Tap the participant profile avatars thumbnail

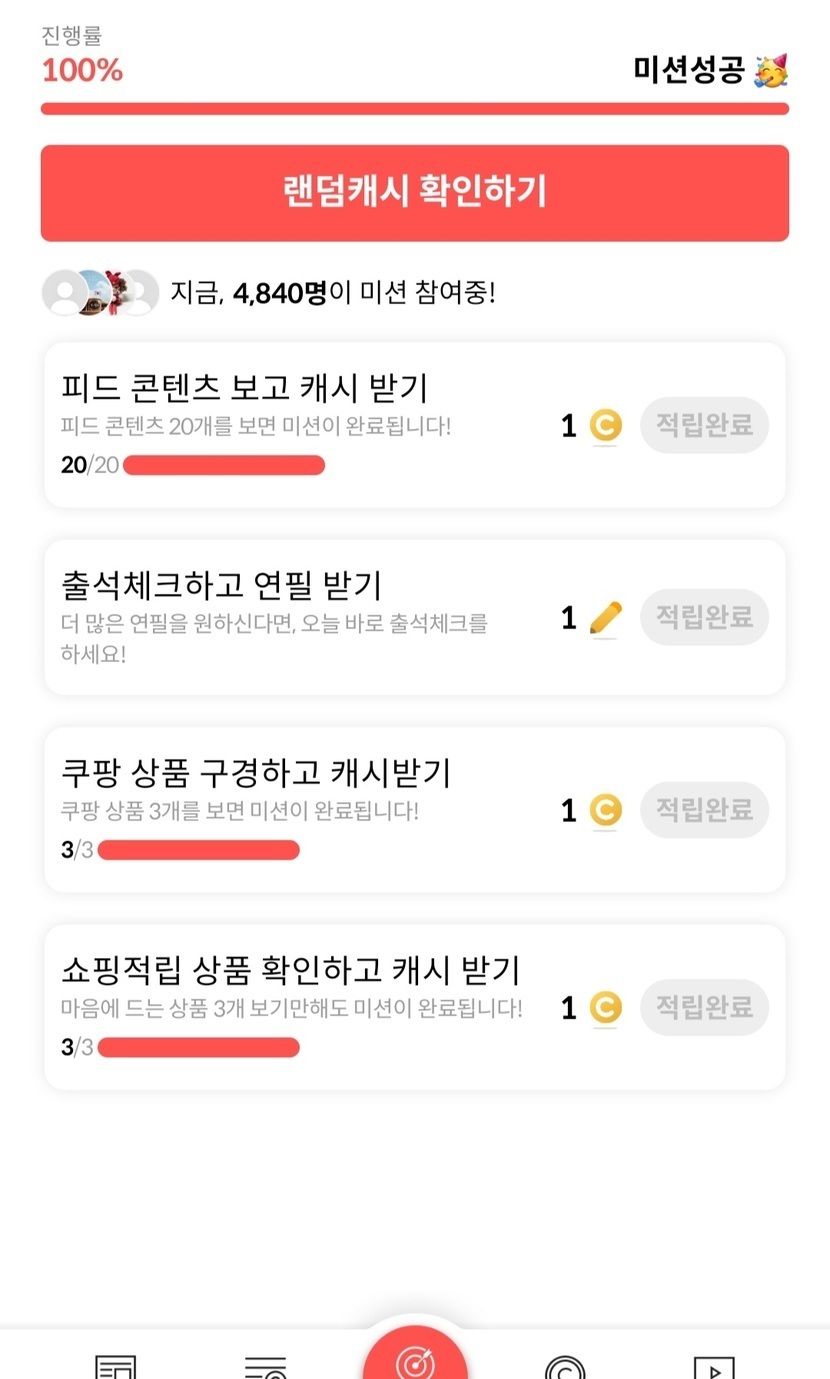point(100,293)
